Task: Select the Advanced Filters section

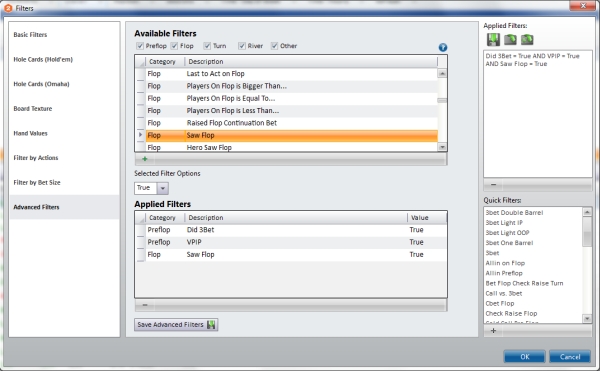Action: [64, 207]
